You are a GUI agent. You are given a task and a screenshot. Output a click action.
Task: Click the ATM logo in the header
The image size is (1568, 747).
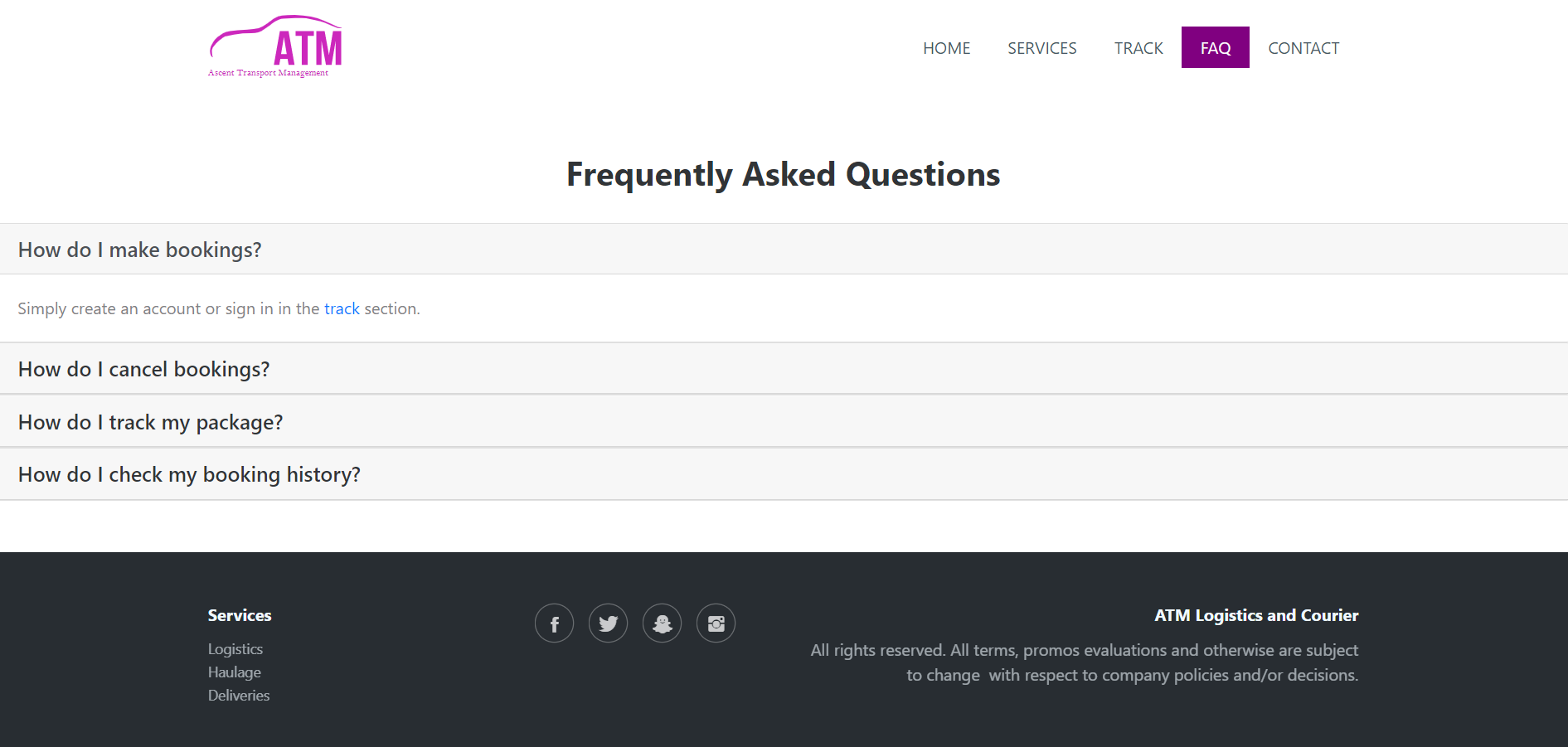(x=274, y=47)
